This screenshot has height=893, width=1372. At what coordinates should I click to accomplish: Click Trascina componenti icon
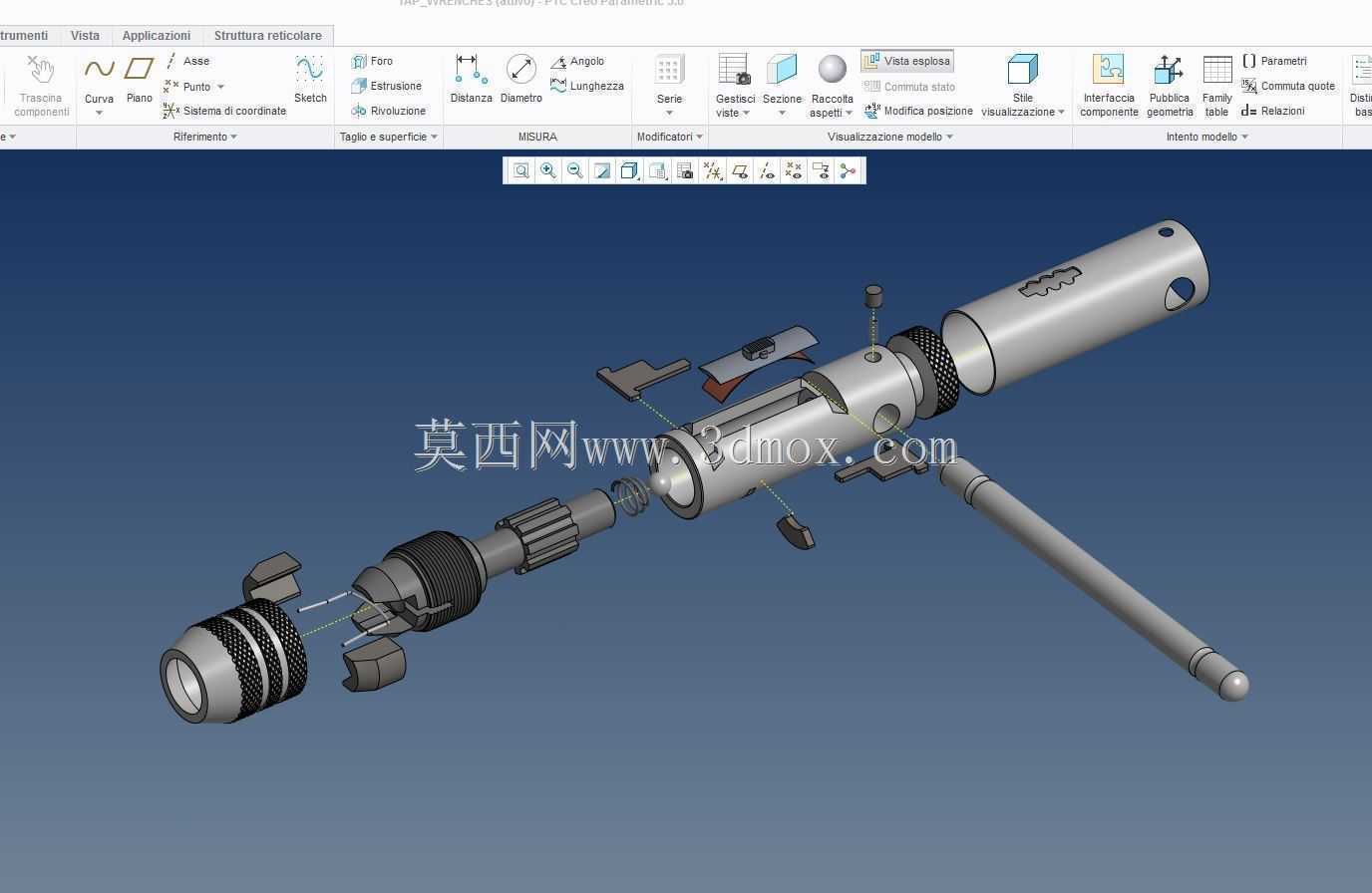pos(41,70)
